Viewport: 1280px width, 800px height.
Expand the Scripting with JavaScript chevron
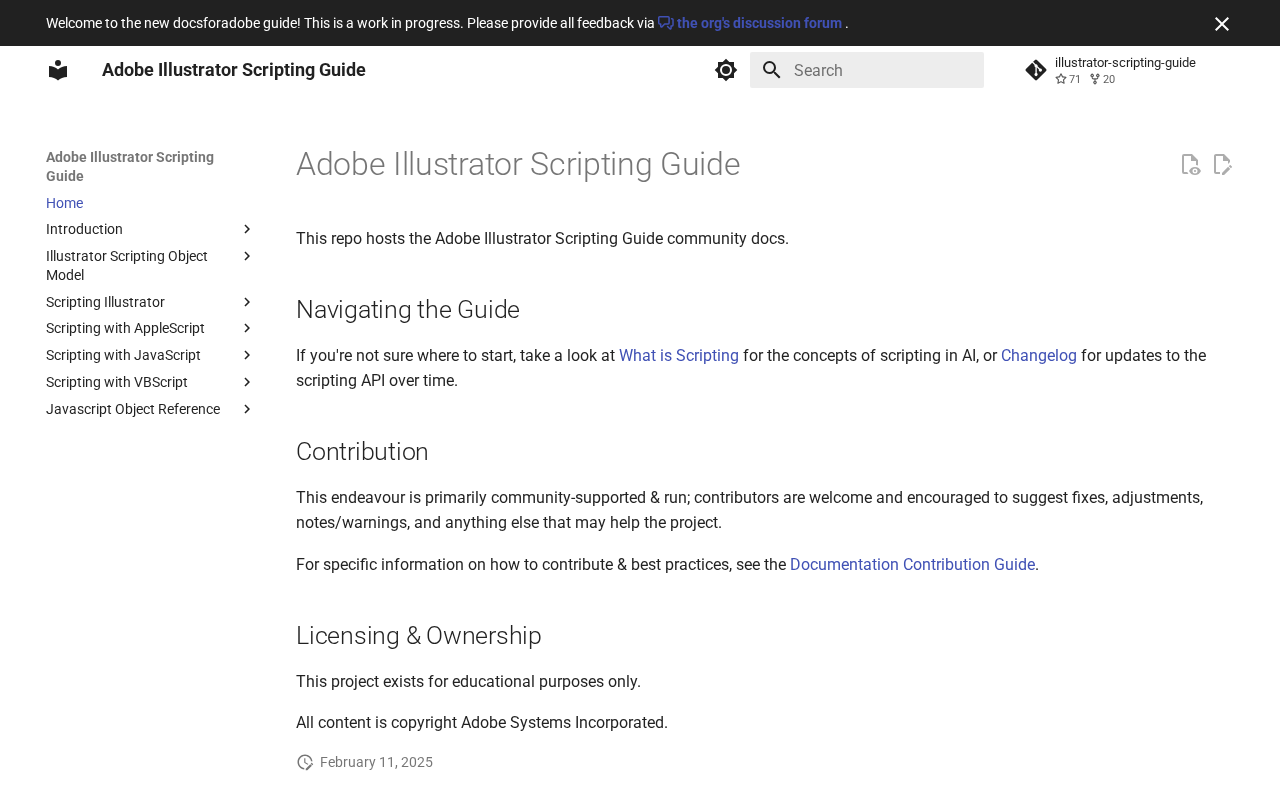247,355
